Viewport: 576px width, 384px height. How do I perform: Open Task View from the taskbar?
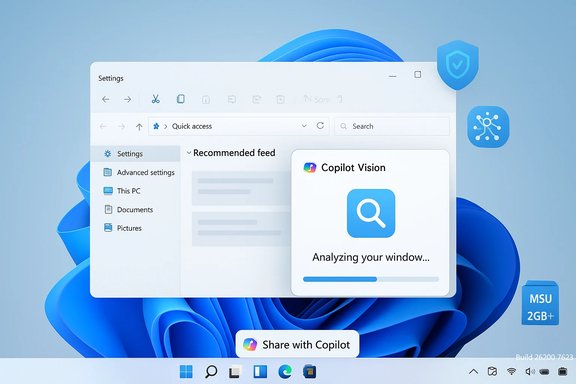(x=235, y=372)
